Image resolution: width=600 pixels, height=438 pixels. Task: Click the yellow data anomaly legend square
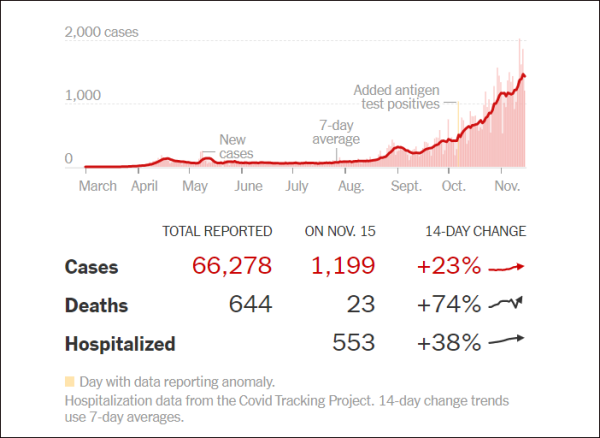coord(70,381)
